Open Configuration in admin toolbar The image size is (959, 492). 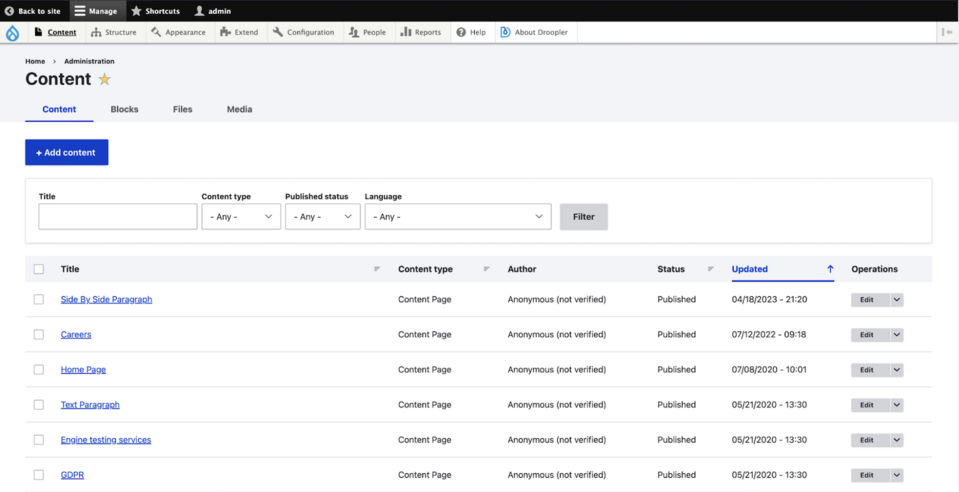304,32
